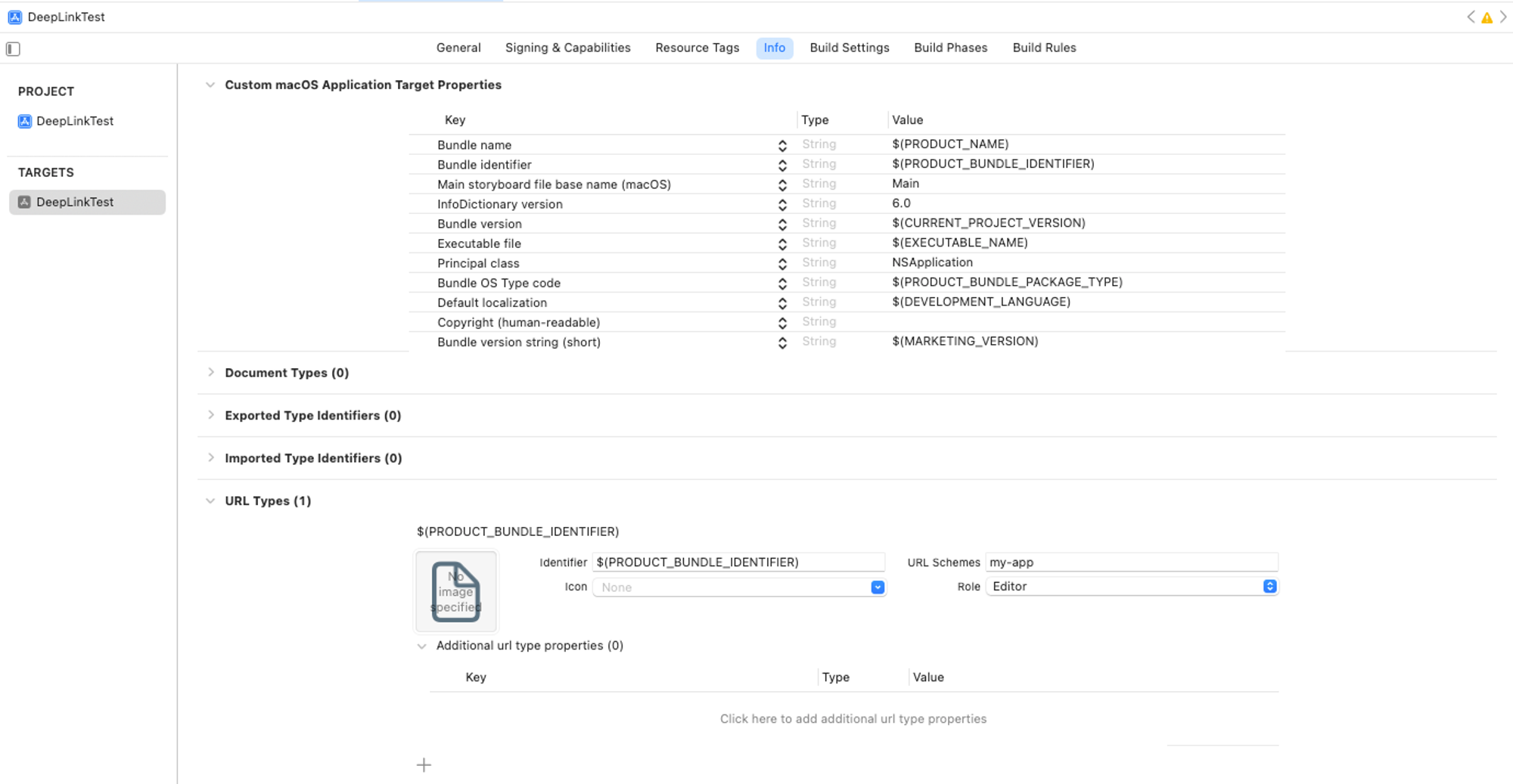Open the Build Phases tab
The height and width of the screenshot is (784, 1513).
pyautogui.click(x=950, y=48)
